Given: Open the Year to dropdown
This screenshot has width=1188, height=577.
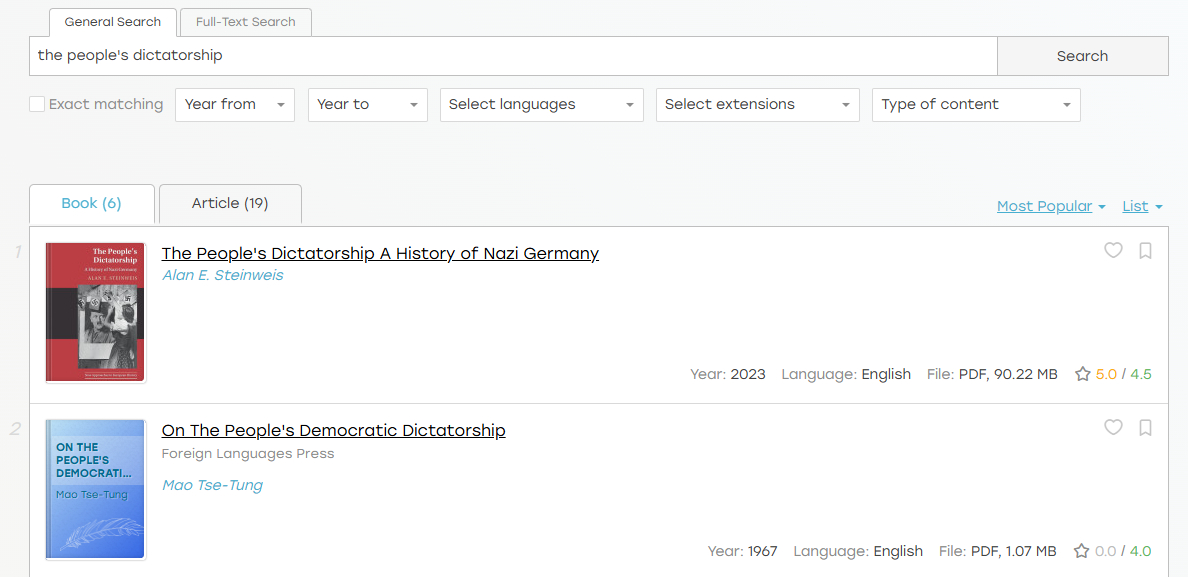Looking at the screenshot, I should tap(367, 104).
